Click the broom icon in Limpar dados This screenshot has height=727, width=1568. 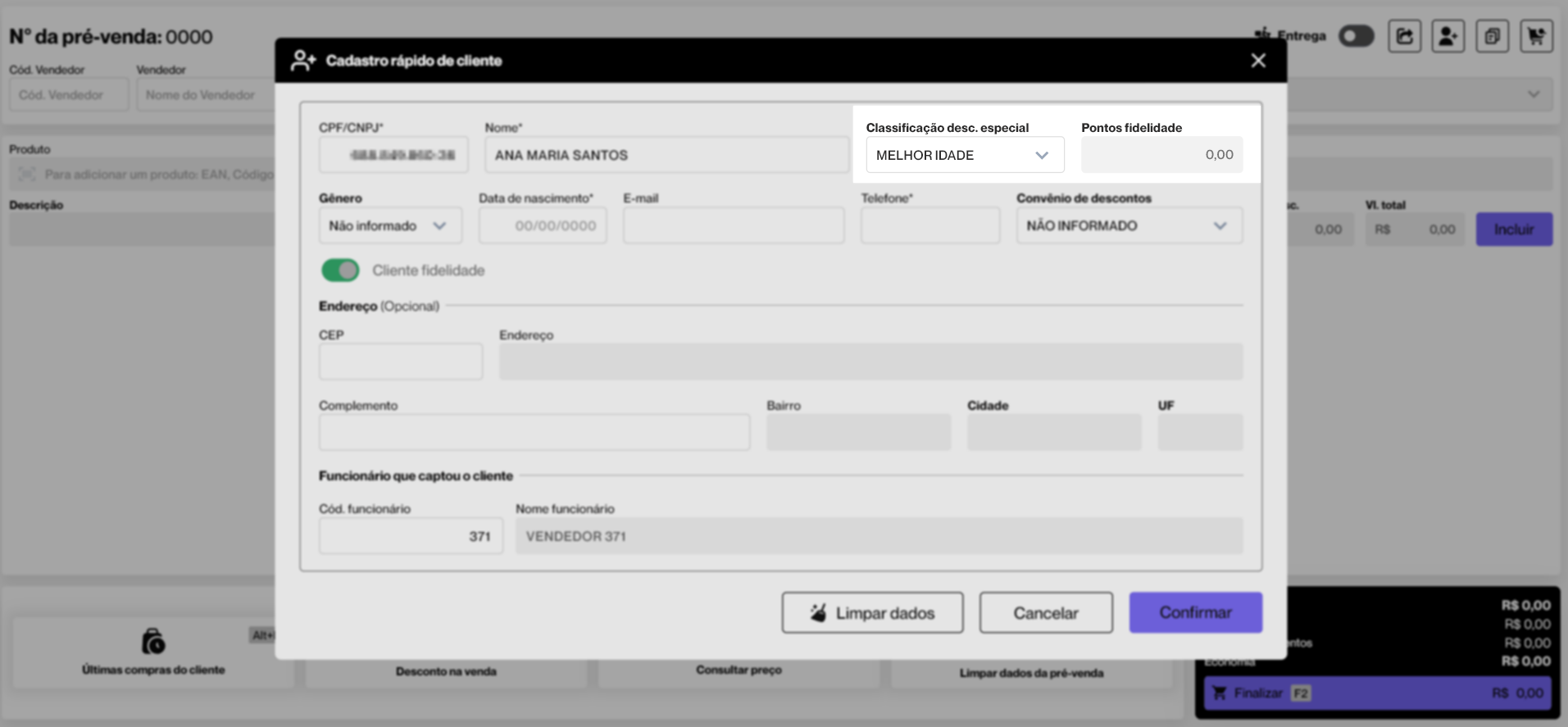(818, 613)
